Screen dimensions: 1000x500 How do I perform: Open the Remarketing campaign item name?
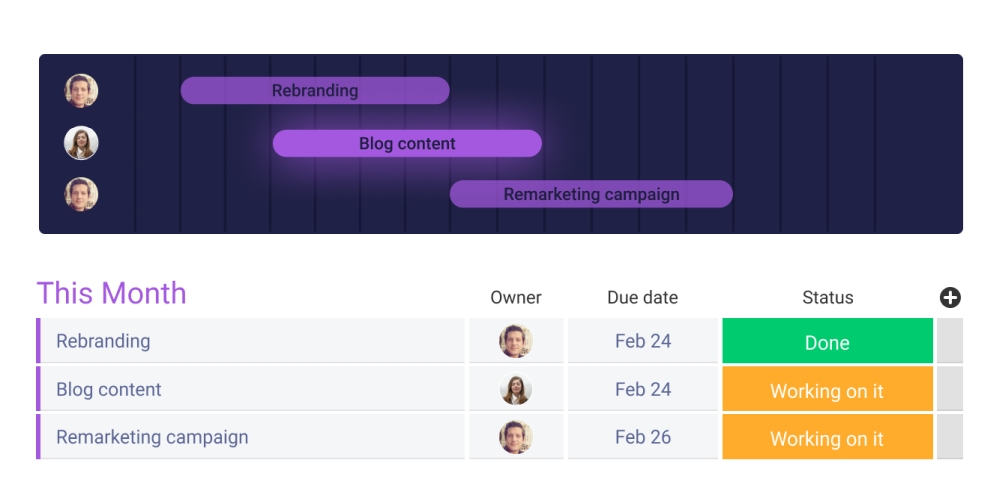[x=152, y=437]
